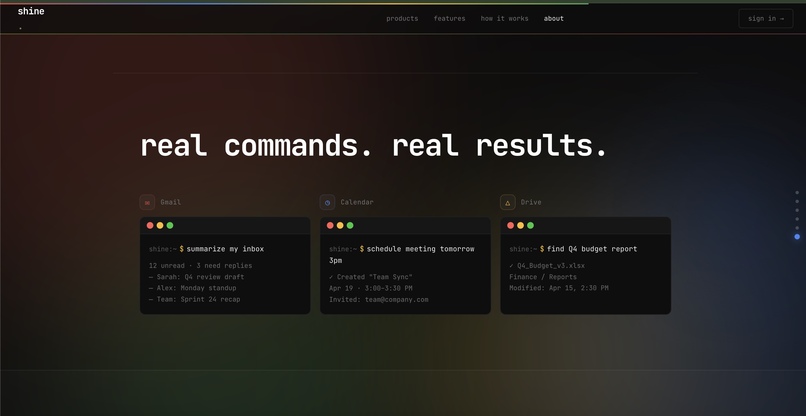Image resolution: width=806 pixels, height=416 pixels.
Task: Click the Gmail label
Action: click(171, 202)
